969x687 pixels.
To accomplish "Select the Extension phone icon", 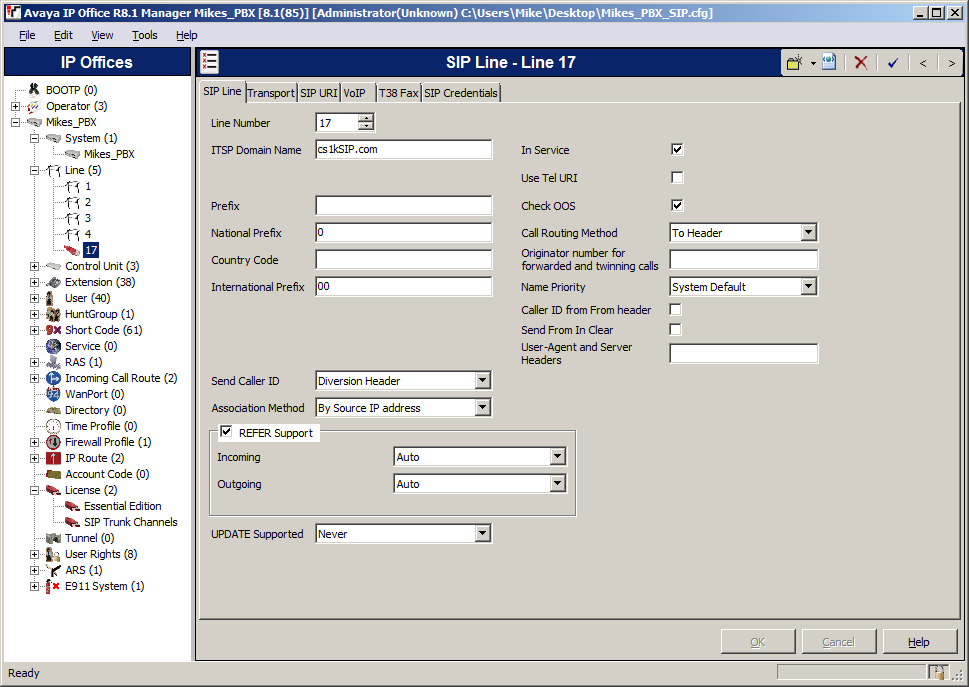I will 54,282.
